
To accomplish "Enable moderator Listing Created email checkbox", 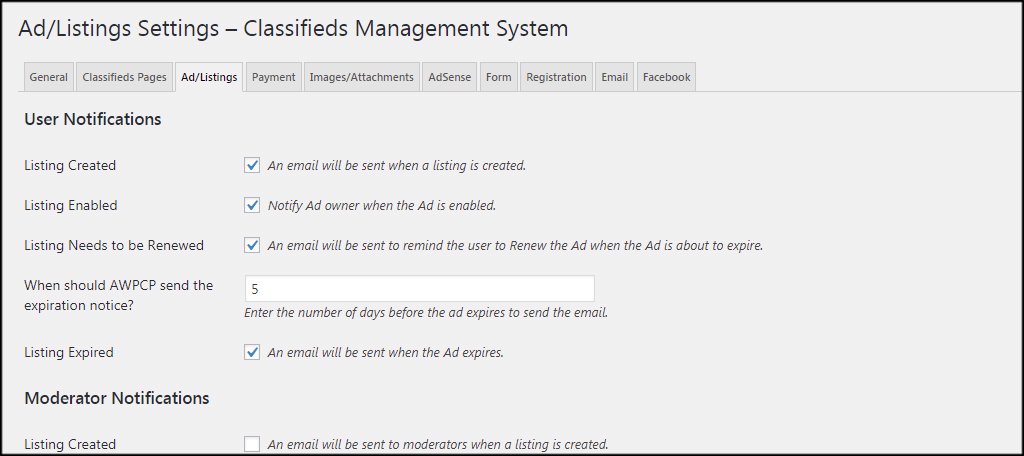I will click(252, 444).
